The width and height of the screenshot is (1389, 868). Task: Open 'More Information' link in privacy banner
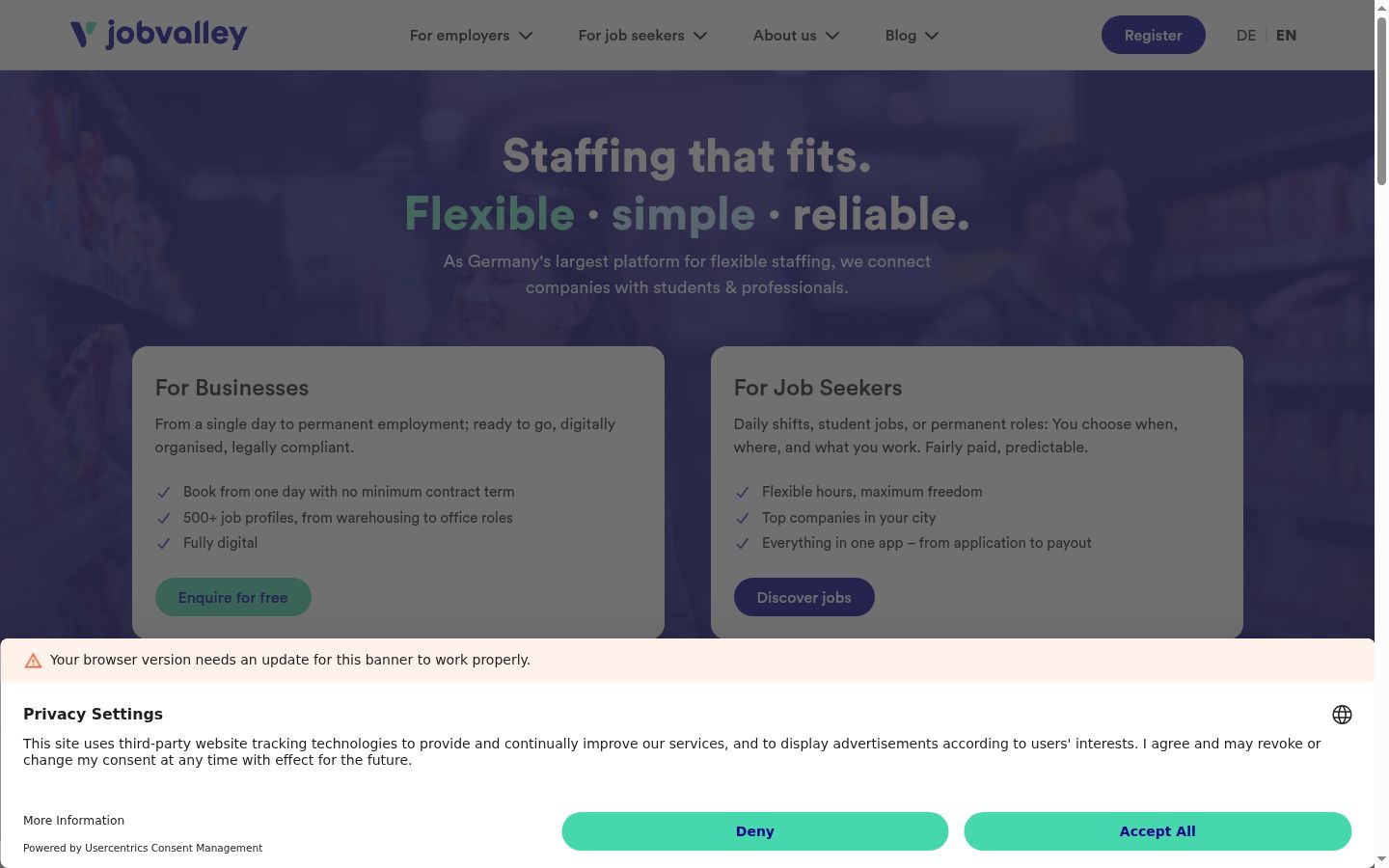click(74, 821)
